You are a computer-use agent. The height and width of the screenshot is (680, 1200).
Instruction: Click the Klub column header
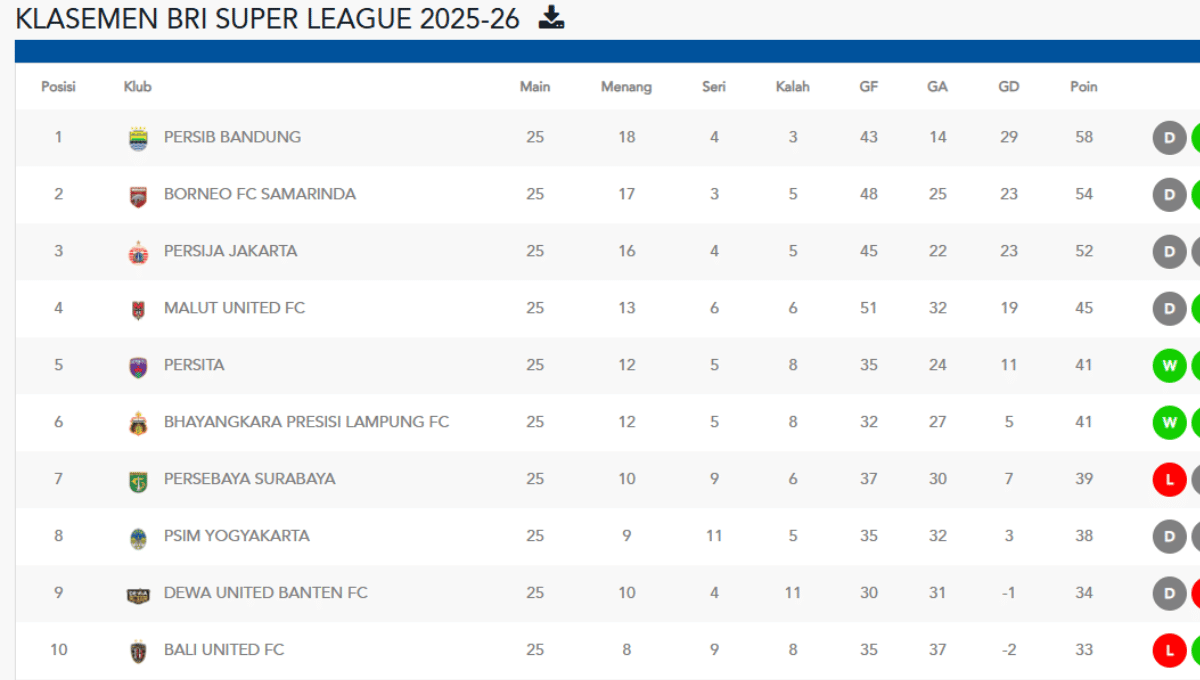(x=138, y=86)
